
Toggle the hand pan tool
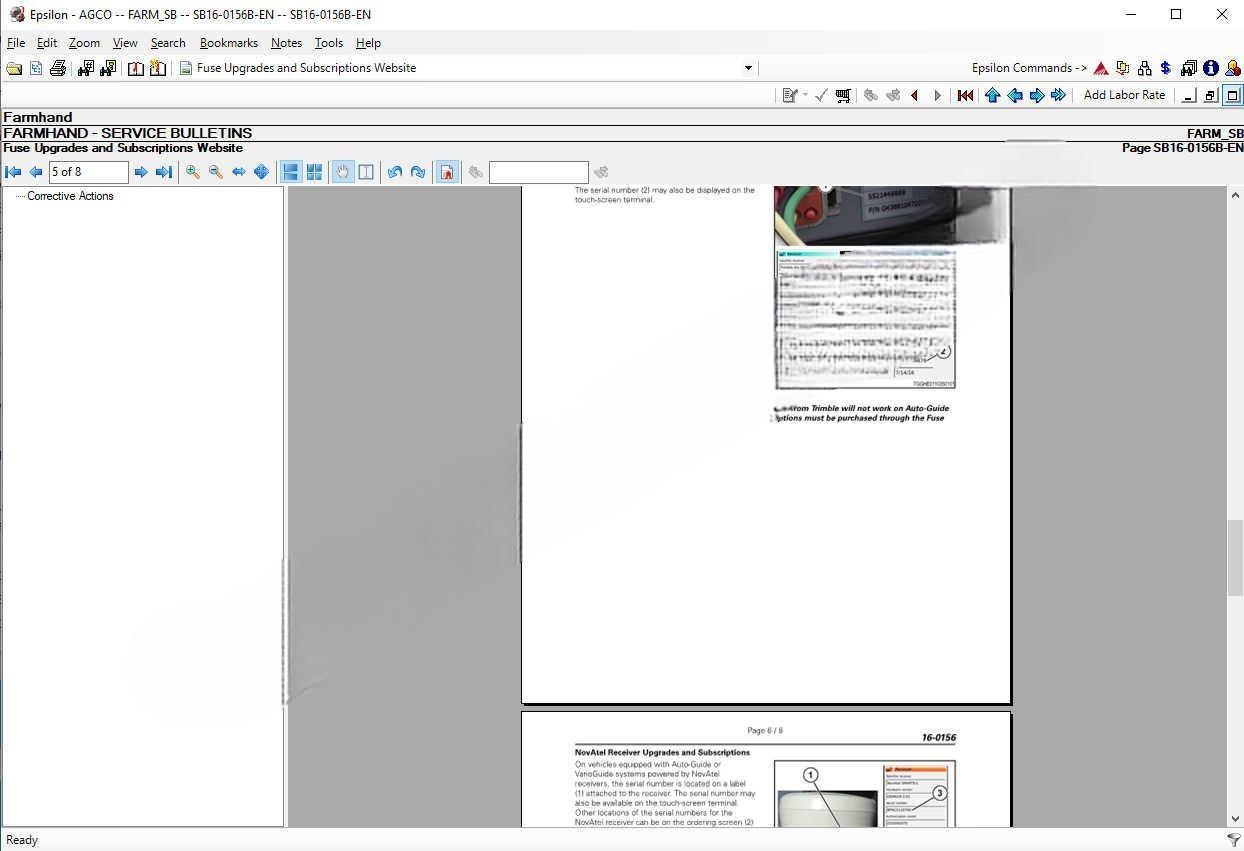tap(343, 172)
